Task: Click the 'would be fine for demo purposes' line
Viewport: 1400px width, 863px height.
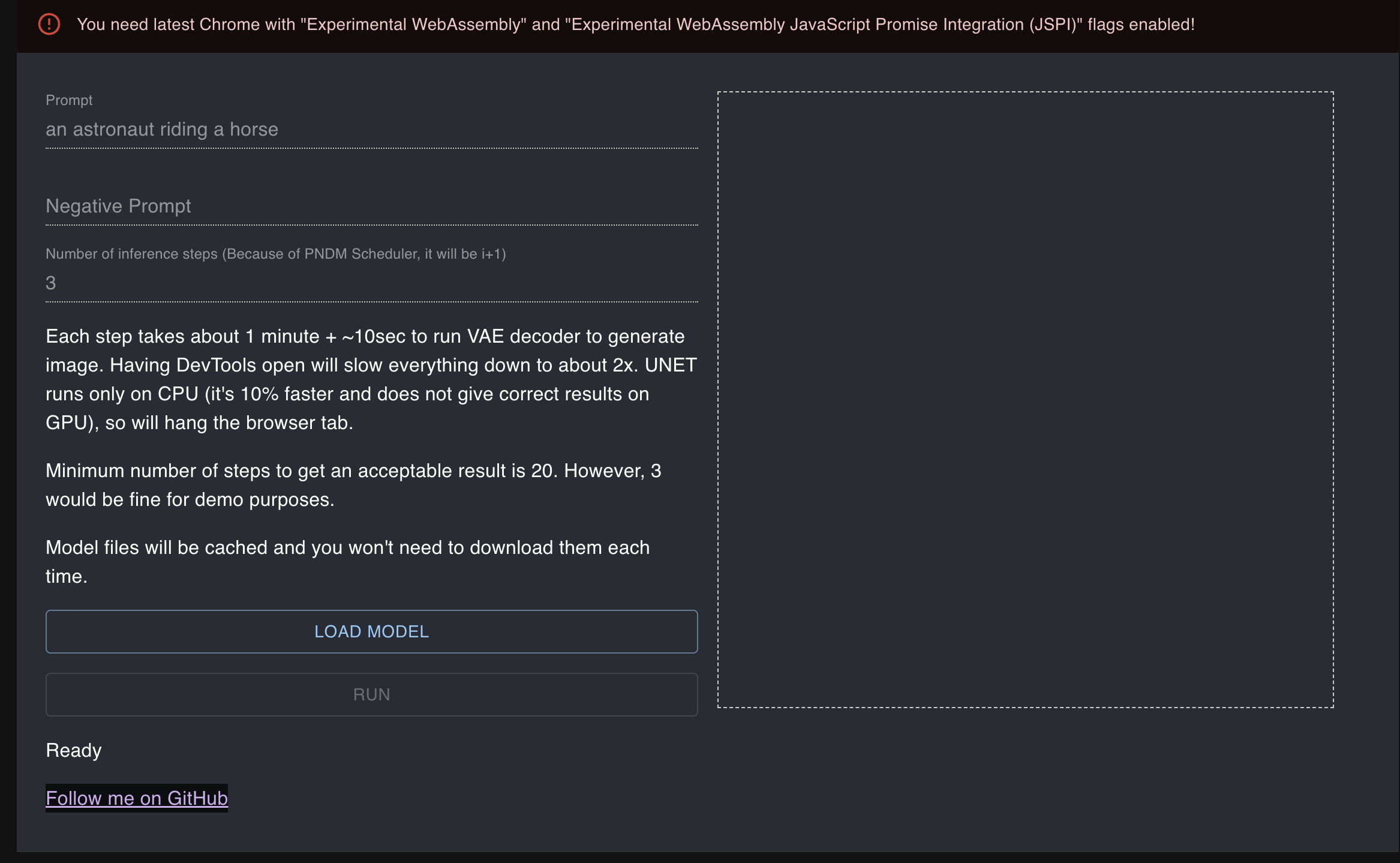Action: 190,500
